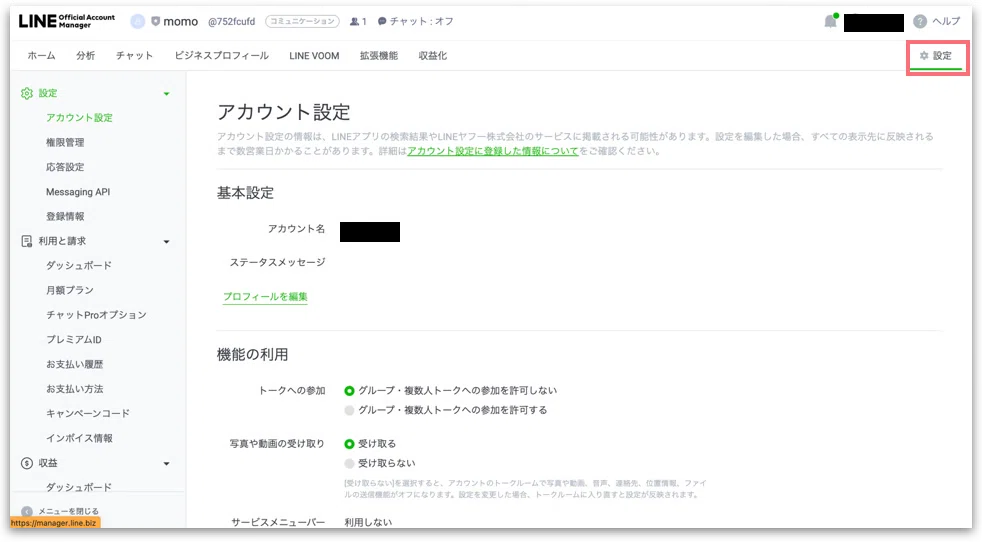Open プレミアムID in the sidebar
982x542 pixels.
tap(74, 340)
